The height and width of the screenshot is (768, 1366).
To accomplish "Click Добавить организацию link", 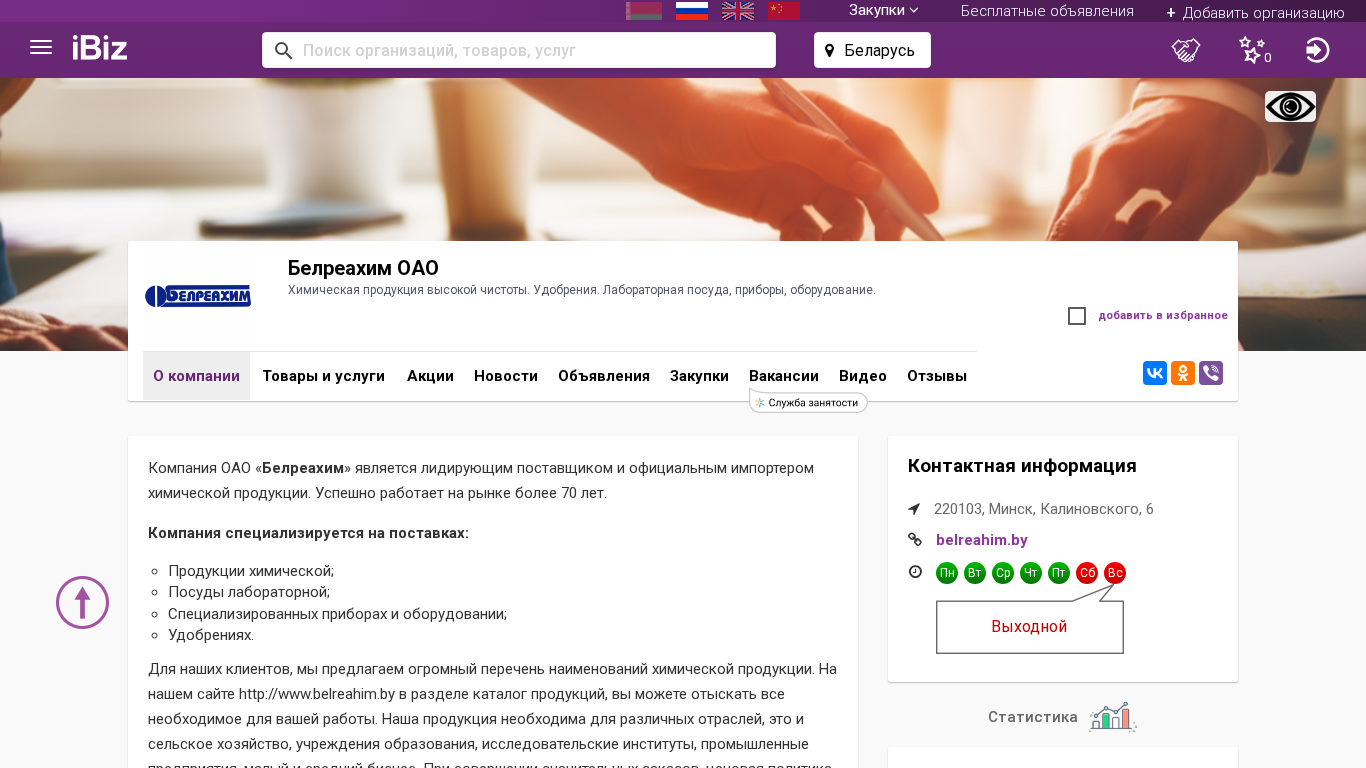I will click(1255, 12).
